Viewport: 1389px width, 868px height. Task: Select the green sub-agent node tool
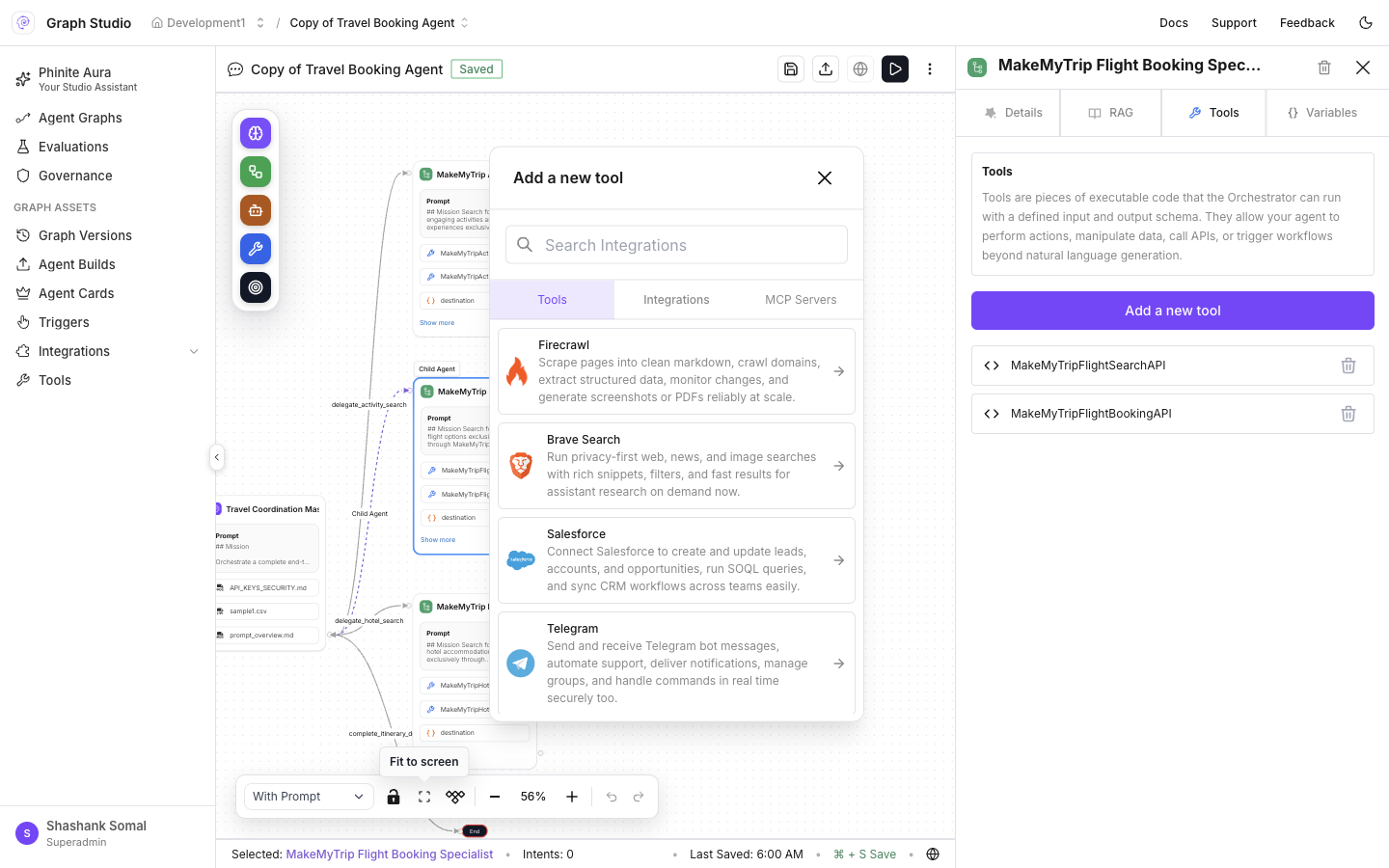[x=256, y=172]
